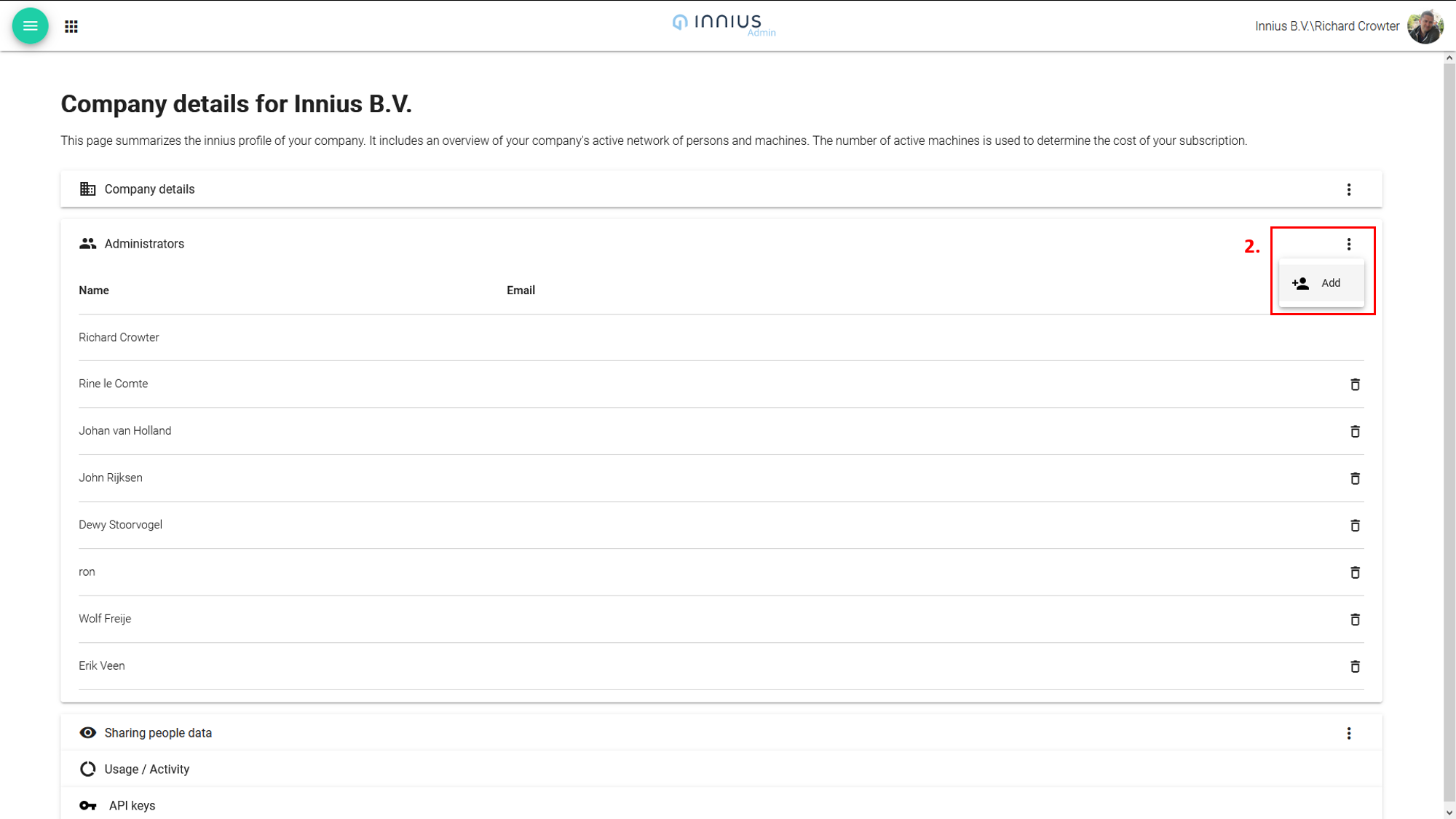Select the Dewy Stoorvogel name
The height and width of the screenshot is (819, 1456).
click(x=120, y=525)
